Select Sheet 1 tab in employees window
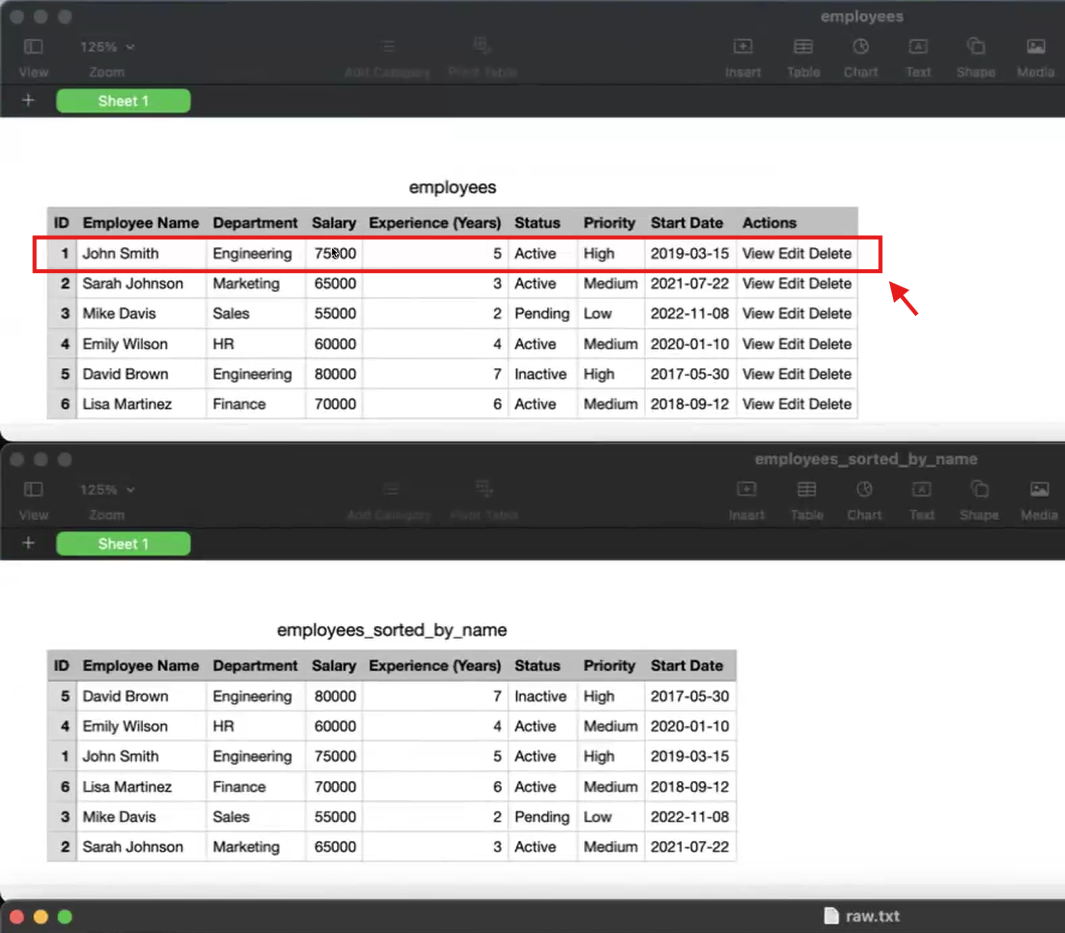The image size is (1065, 933). click(123, 100)
